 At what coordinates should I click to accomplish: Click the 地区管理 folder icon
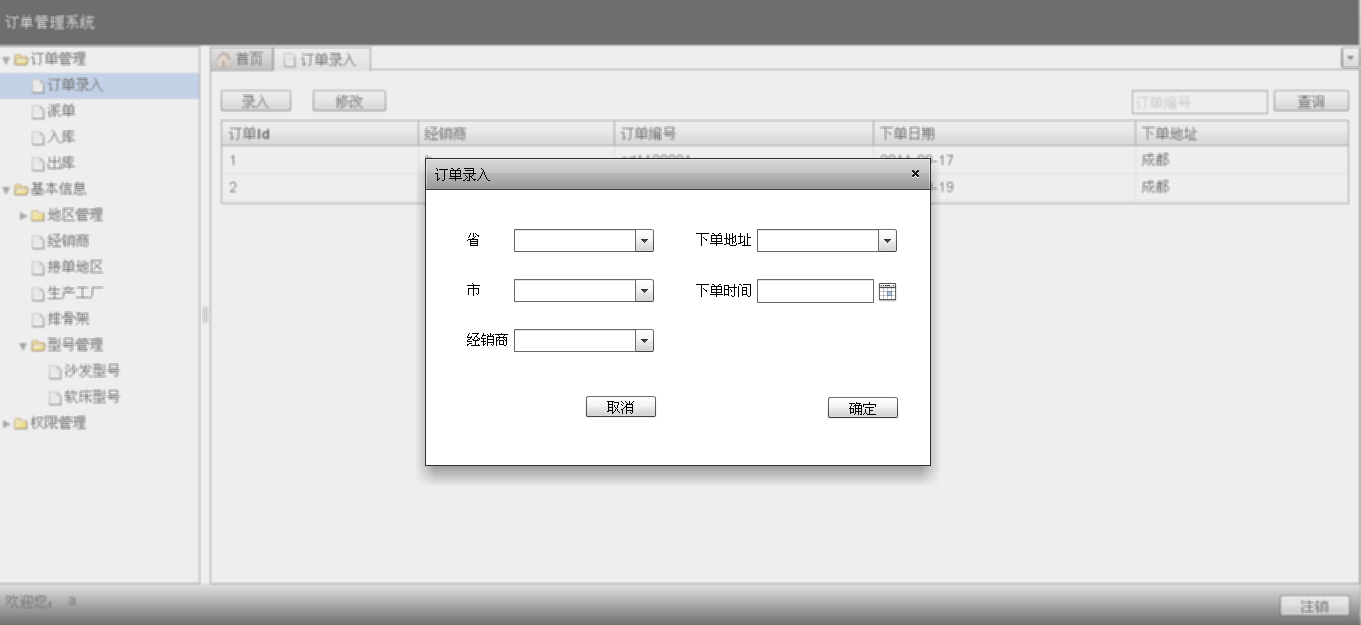pyautogui.click(x=38, y=216)
